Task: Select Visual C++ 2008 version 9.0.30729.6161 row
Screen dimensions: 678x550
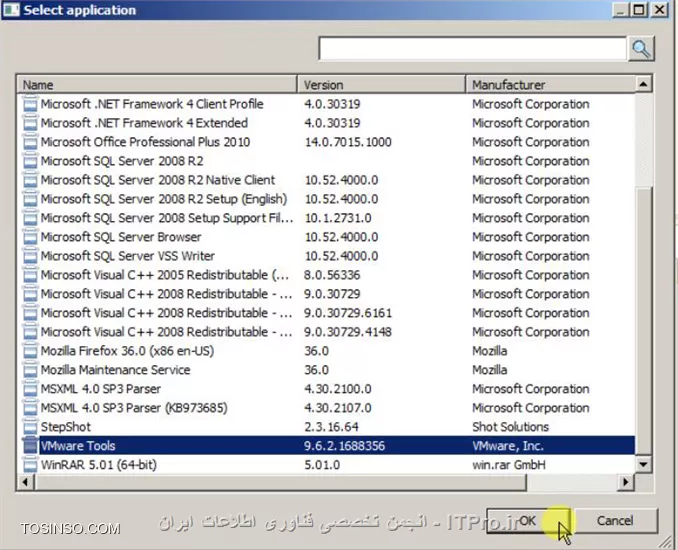Action: pos(326,313)
